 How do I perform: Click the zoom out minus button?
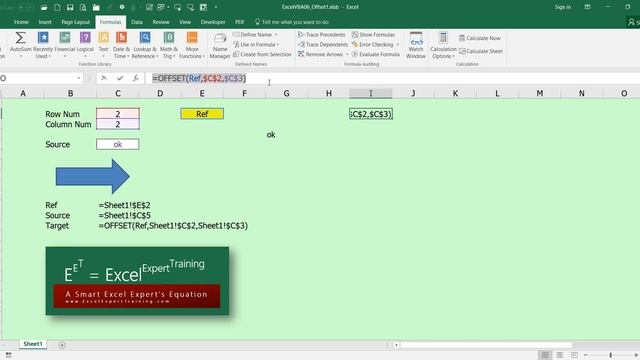tap(586, 355)
